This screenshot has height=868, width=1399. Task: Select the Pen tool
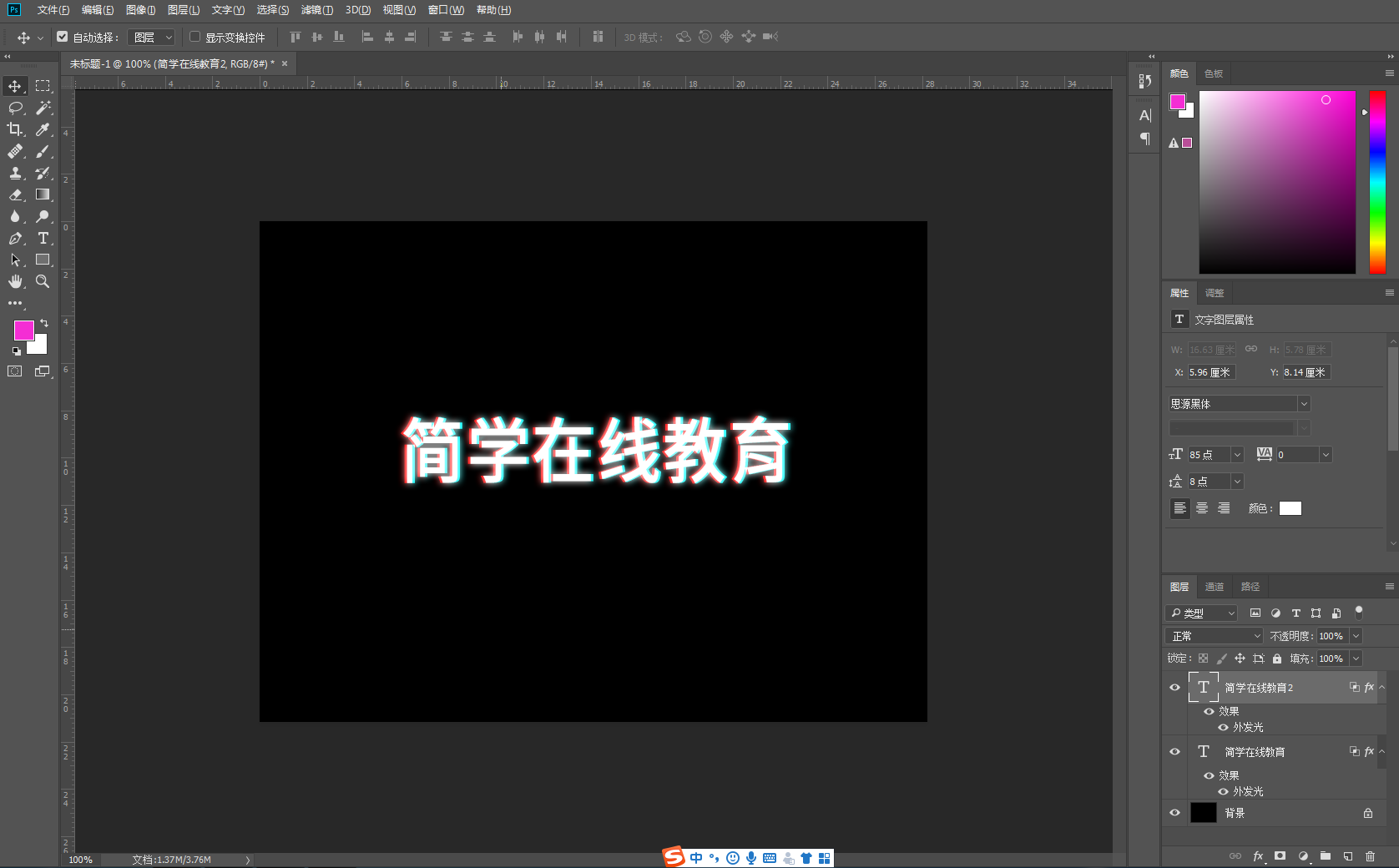(x=15, y=238)
